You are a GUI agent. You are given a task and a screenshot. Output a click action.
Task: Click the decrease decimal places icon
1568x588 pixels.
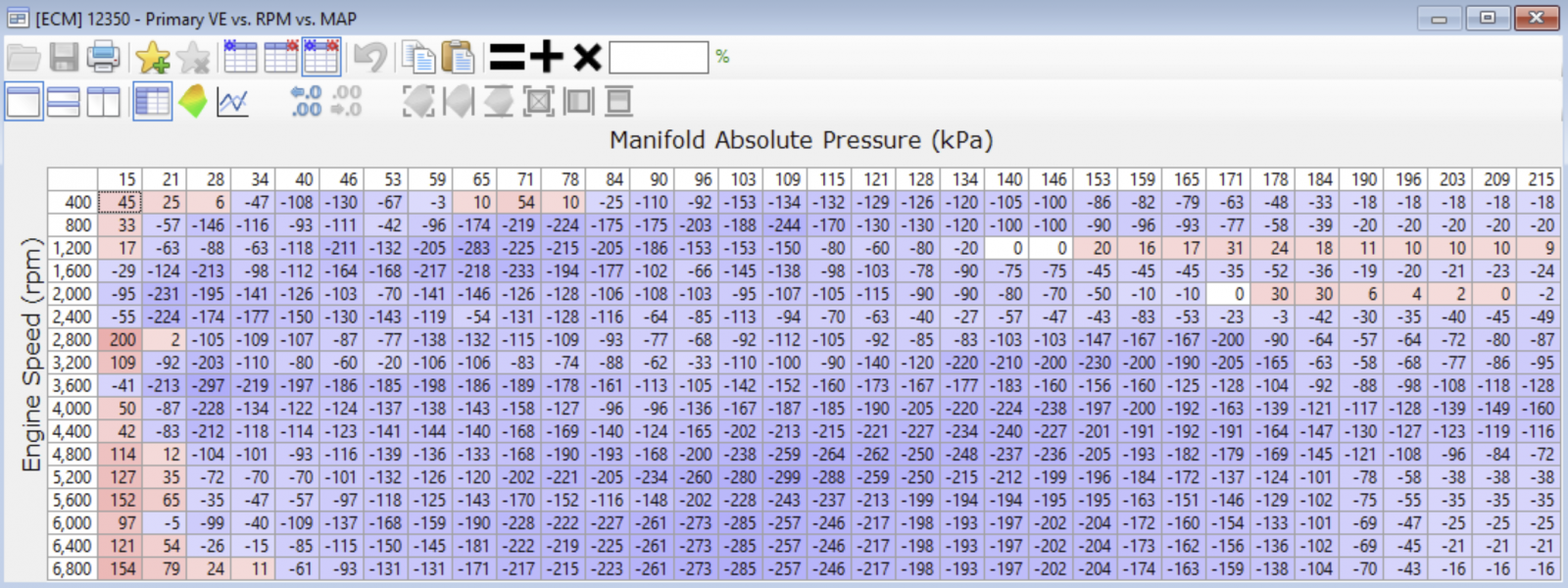click(x=346, y=101)
